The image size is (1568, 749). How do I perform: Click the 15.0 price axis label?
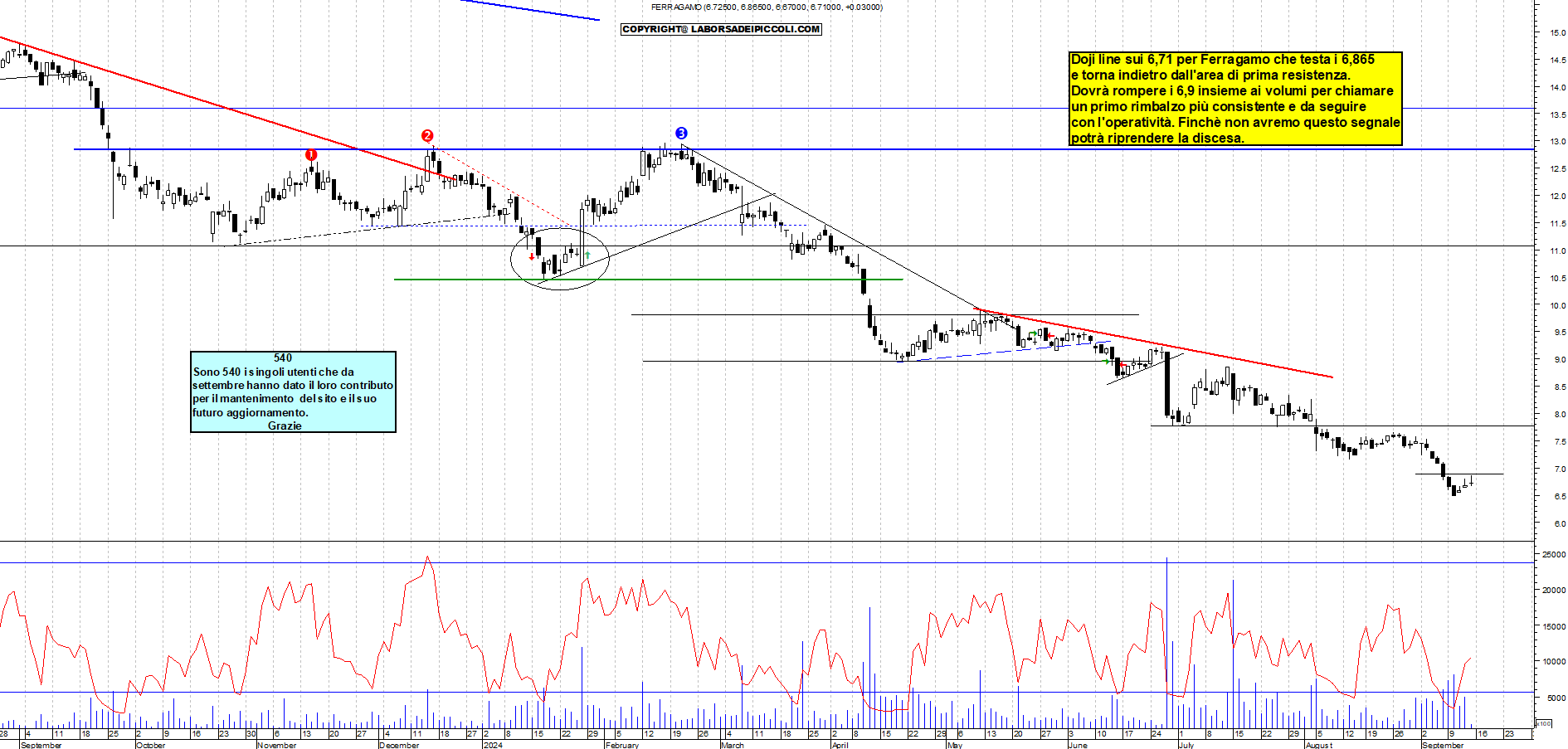1557,33
